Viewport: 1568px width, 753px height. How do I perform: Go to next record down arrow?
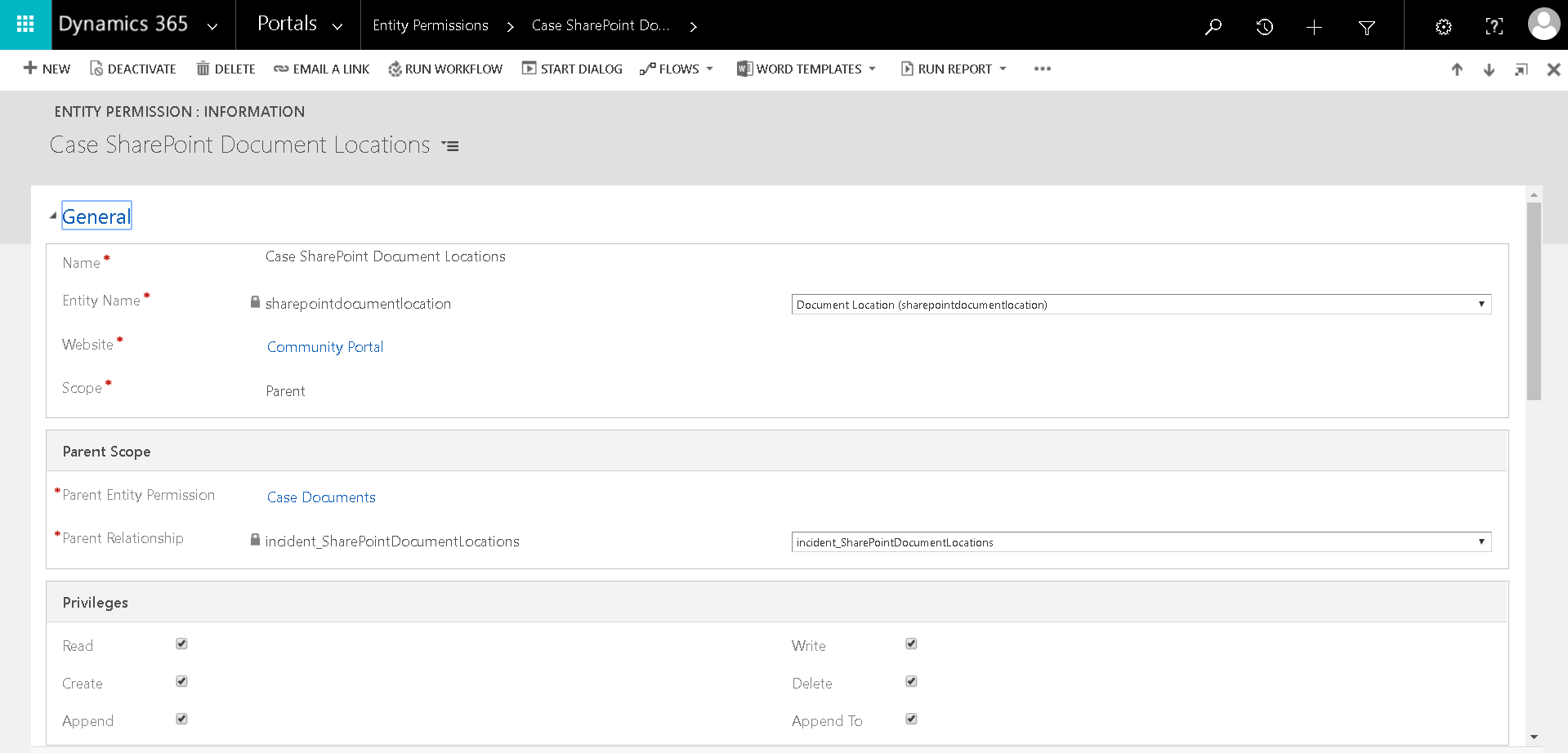(x=1489, y=69)
